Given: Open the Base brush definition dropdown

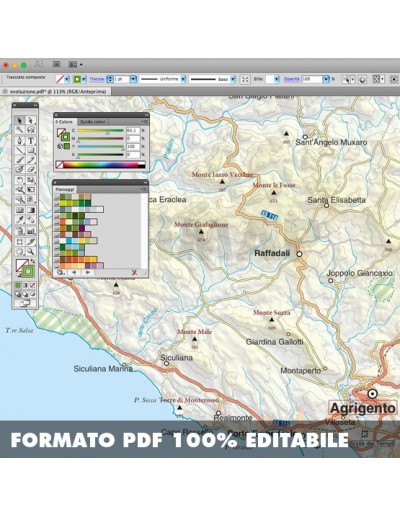Looking at the screenshot, I should [233, 79].
